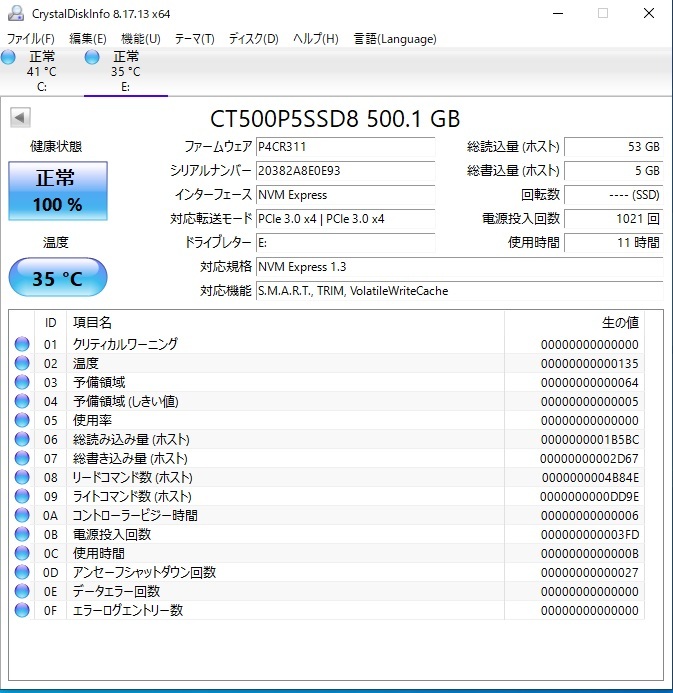Click the power on count value 1021 回
Viewport: 673px width, 693px height.
(614, 219)
